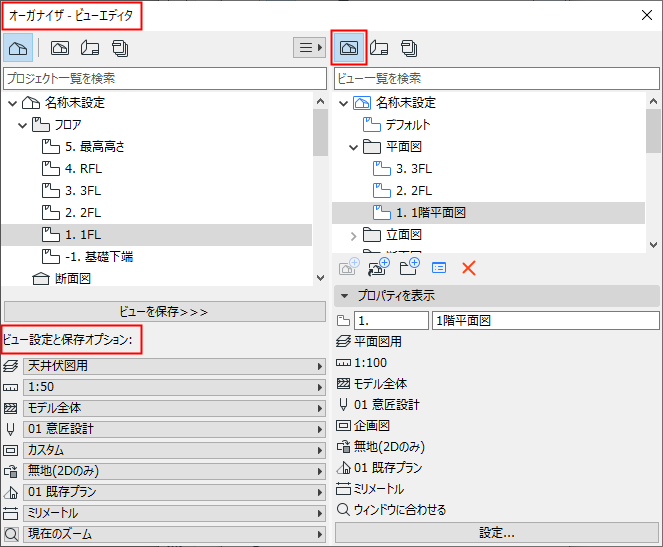The height and width of the screenshot is (547, 663).
Task: Open graphic override dropdown 無地(2Dのみ)
Action: pyautogui.click(x=174, y=471)
